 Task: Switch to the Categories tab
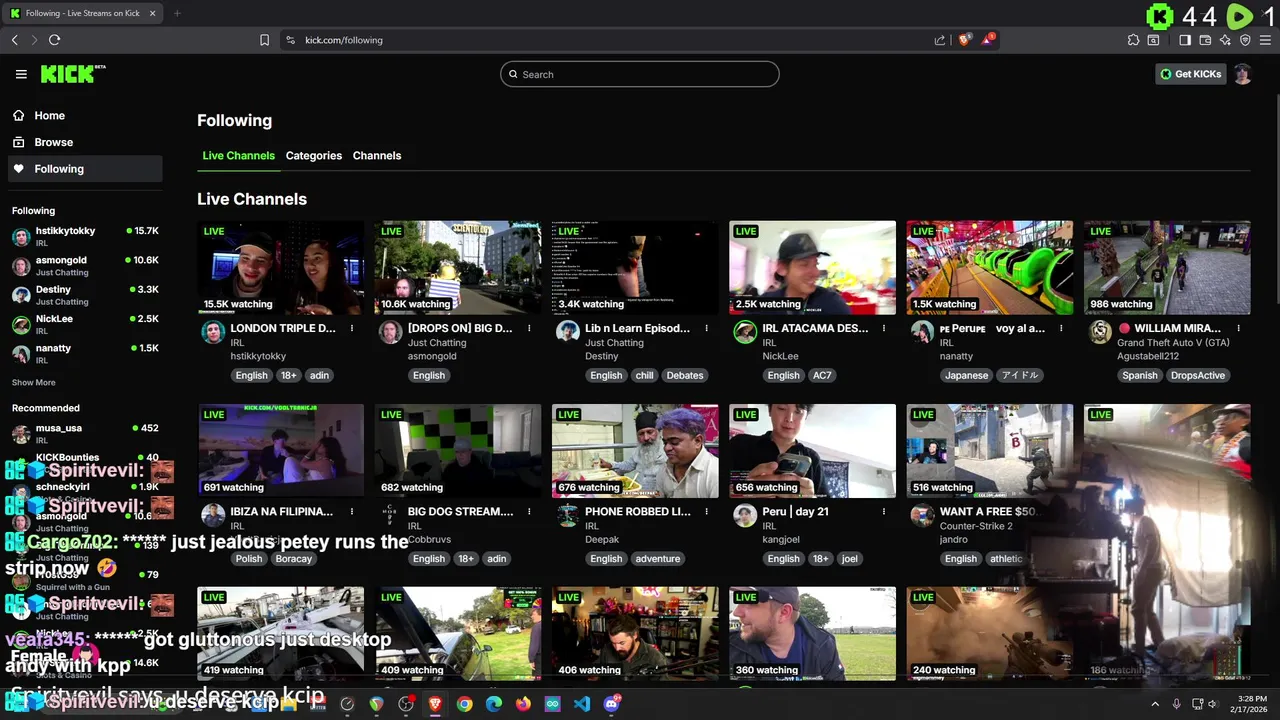314,156
